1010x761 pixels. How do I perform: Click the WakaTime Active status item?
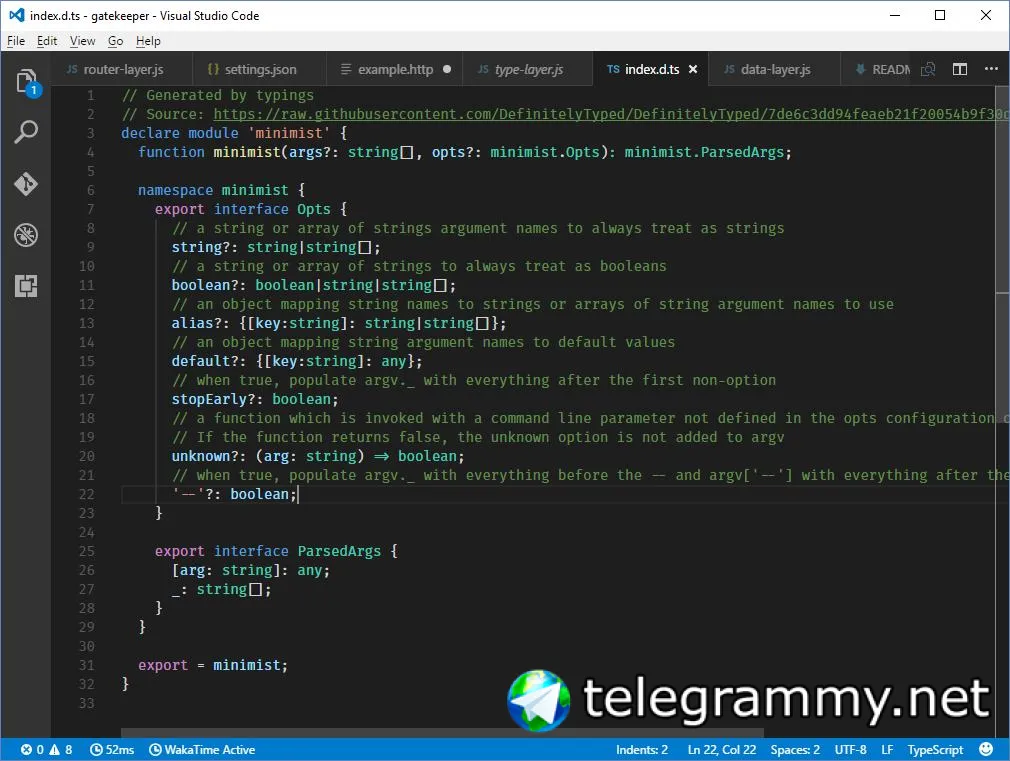coord(202,749)
